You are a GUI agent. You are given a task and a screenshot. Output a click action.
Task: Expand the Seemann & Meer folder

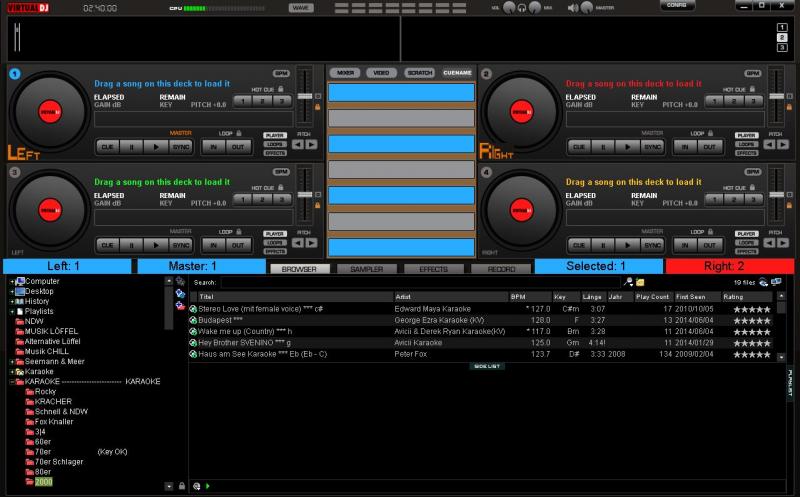(x=12, y=361)
